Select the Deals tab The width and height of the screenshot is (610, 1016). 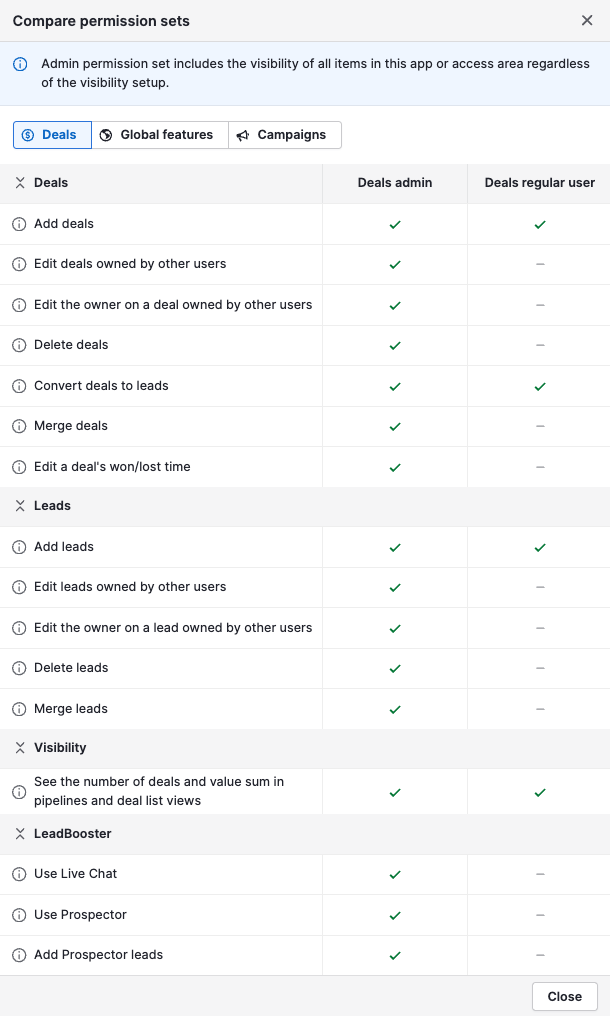pos(52,135)
